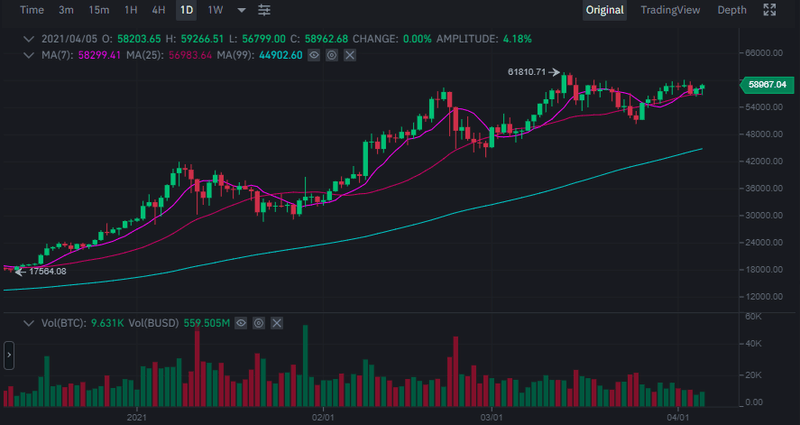The height and width of the screenshot is (425, 800).
Task: Select the 15m interval
Action: (99, 10)
